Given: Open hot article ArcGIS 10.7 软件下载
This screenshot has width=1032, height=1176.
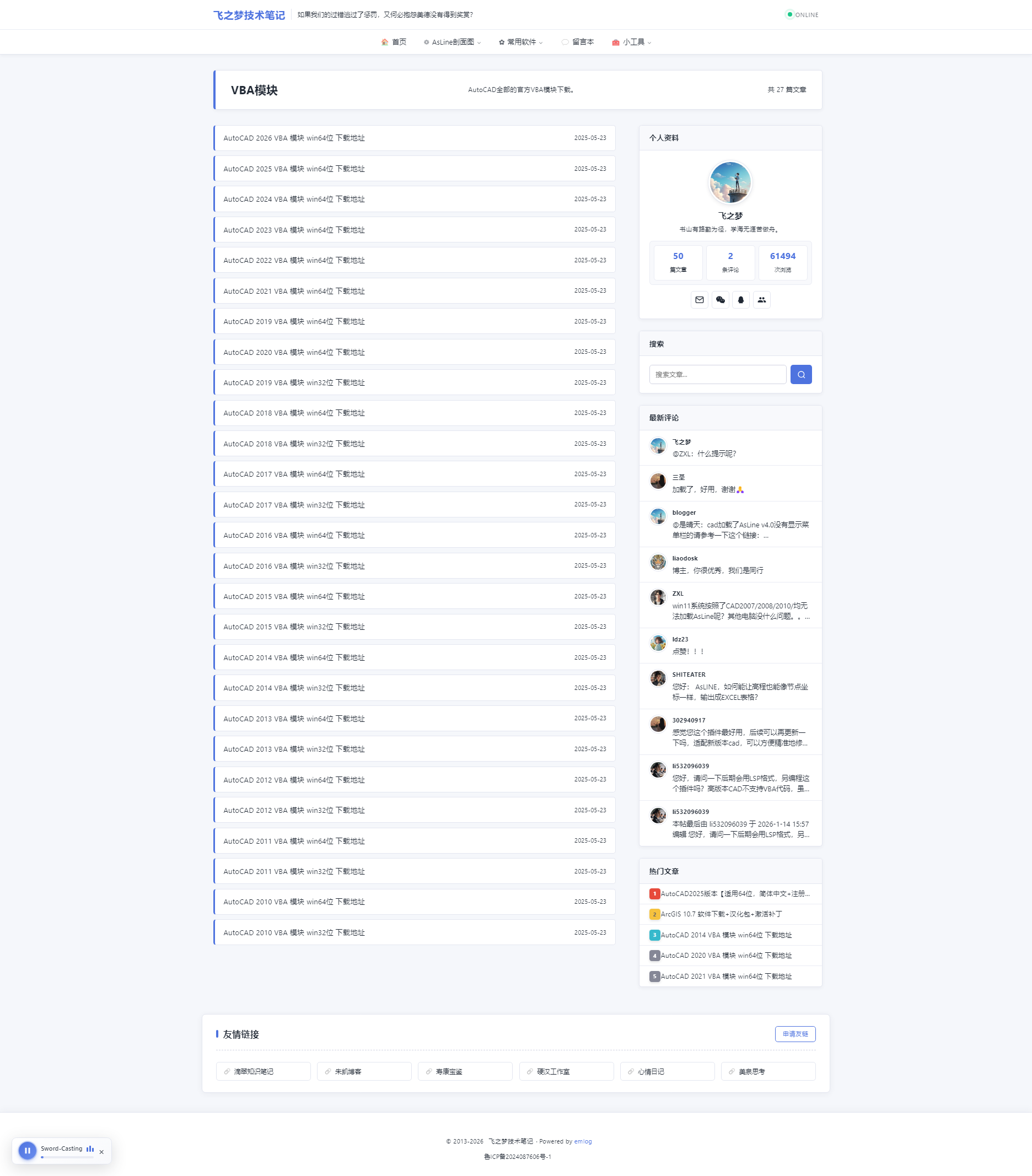Looking at the screenshot, I should pos(721,914).
